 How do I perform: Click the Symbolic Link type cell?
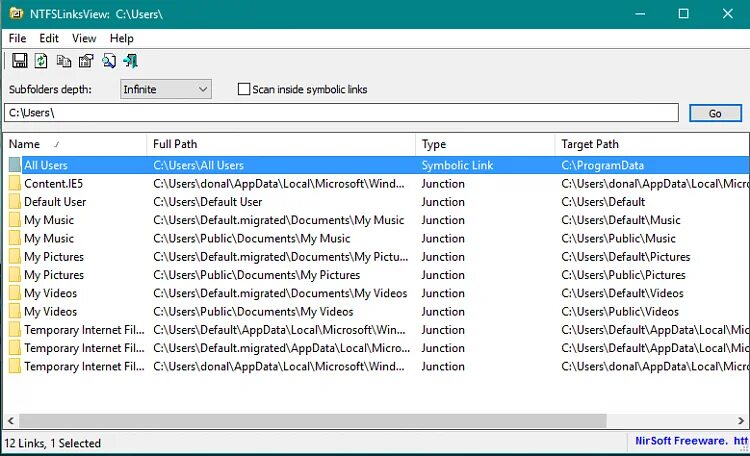[x=457, y=166]
